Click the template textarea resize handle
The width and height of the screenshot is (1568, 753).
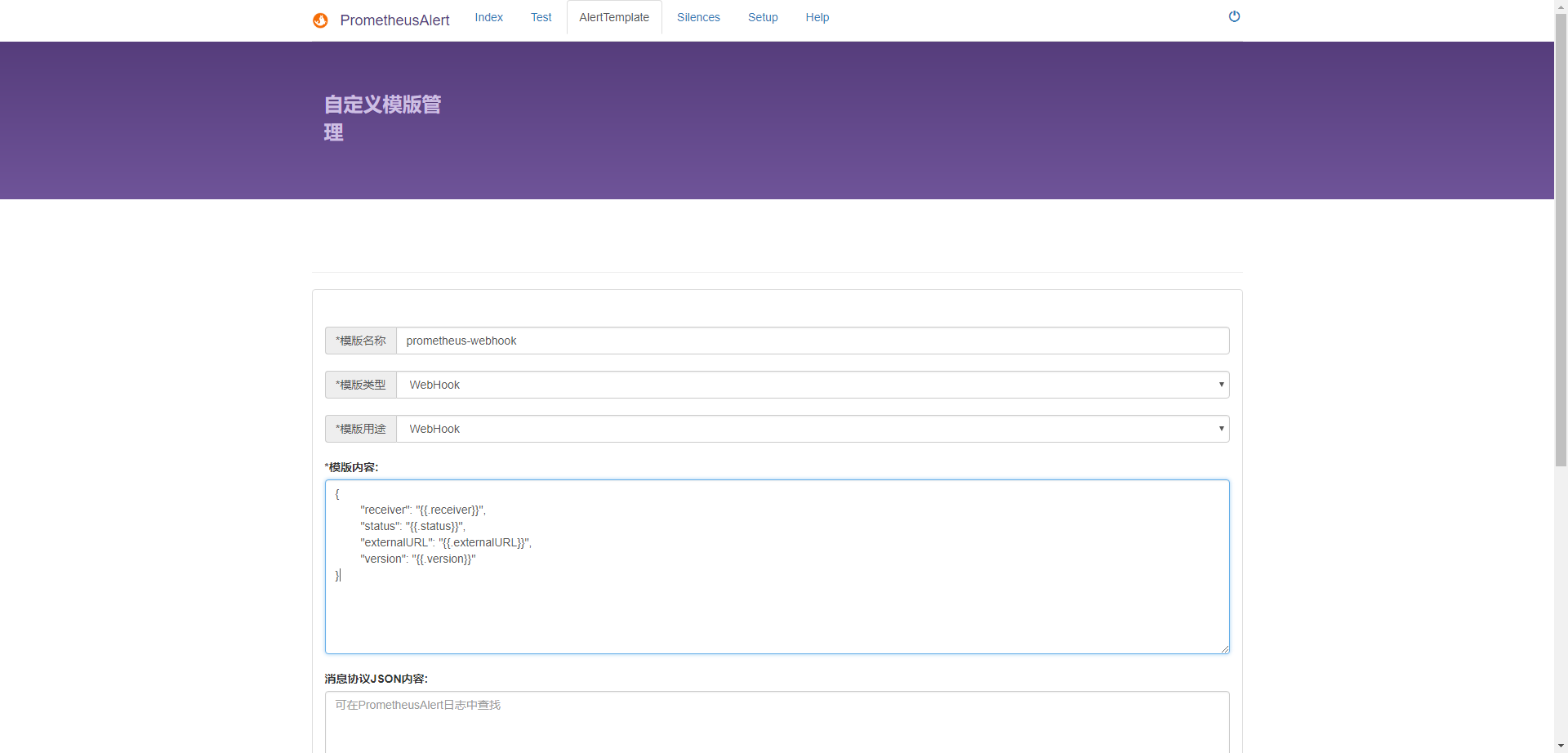coord(1224,648)
